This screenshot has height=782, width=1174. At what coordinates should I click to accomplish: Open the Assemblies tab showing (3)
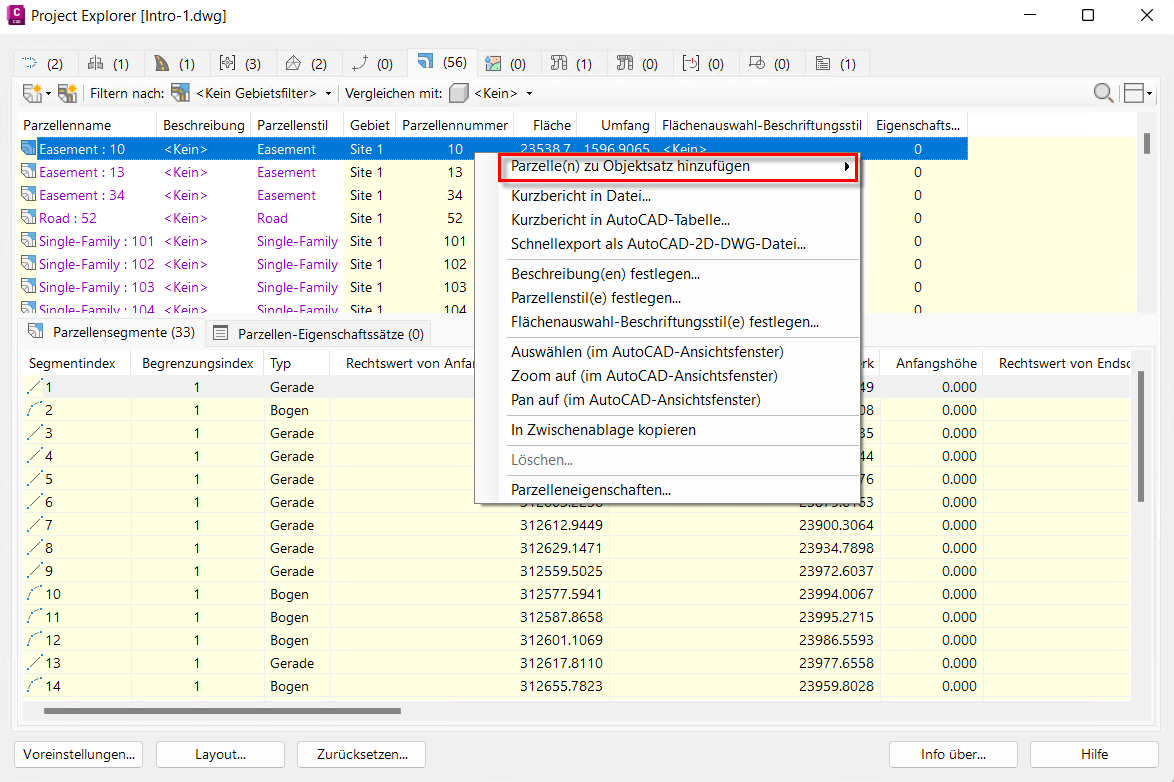[x=240, y=63]
